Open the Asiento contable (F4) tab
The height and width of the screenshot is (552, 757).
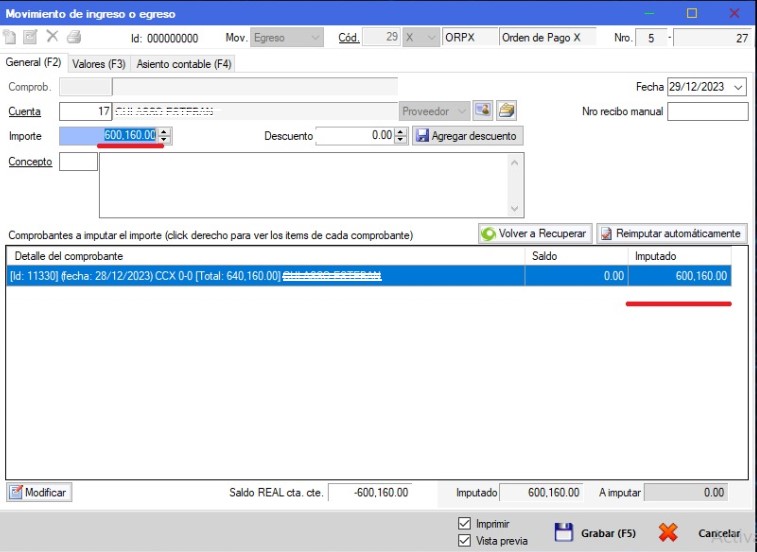(x=183, y=63)
